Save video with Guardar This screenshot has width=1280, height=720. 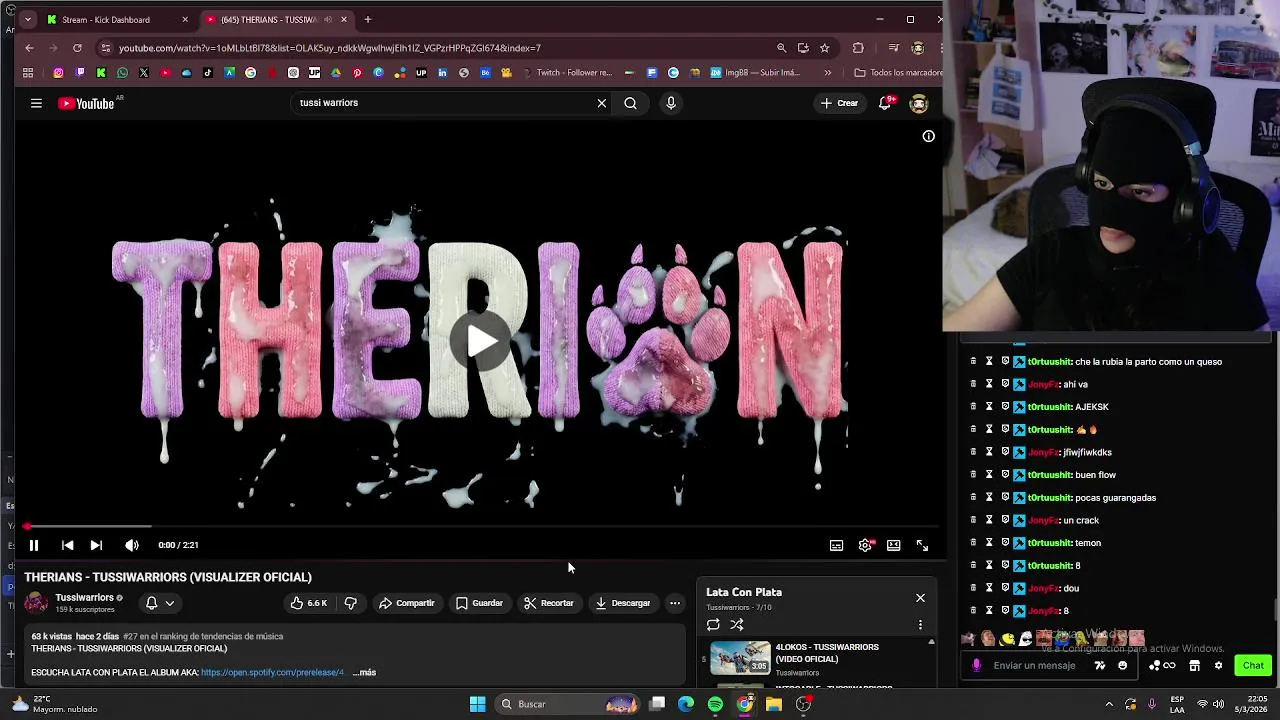pyautogui.click(x=479, y=603)
